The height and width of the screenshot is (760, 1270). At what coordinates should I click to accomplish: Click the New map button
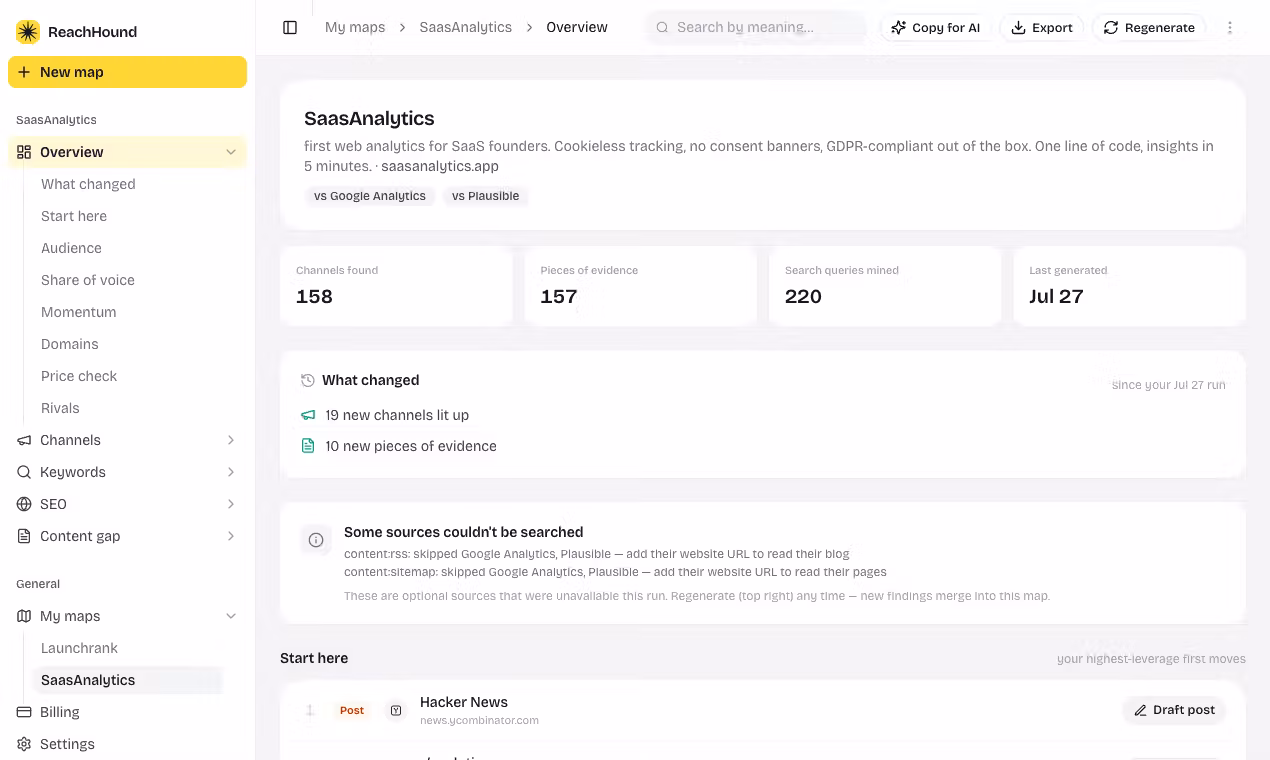pos(127,72)
